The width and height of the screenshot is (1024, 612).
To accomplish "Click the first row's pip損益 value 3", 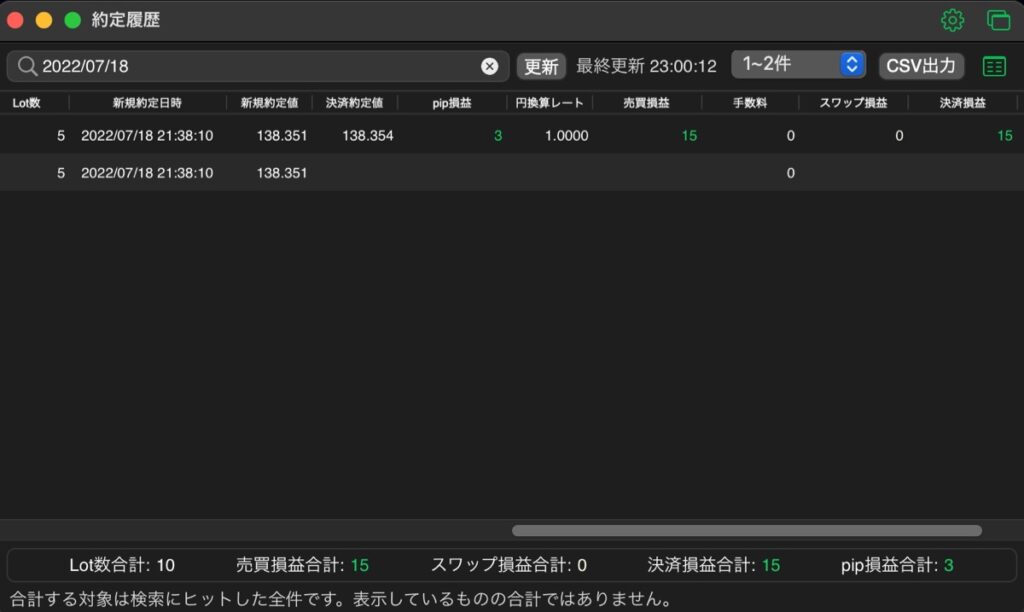I will pyautogui.click(x=498, y=136).
